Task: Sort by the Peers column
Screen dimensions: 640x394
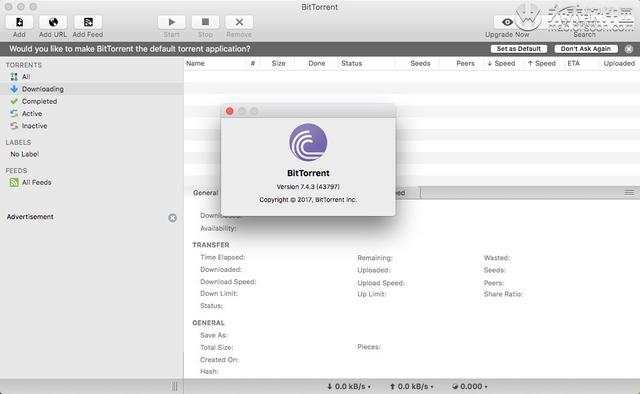Action: click(x=462, y=63)
